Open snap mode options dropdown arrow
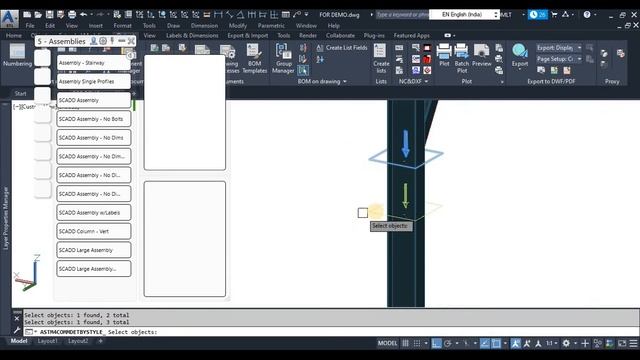This screenshot has height=360, width=640. [x=426, y=343]
